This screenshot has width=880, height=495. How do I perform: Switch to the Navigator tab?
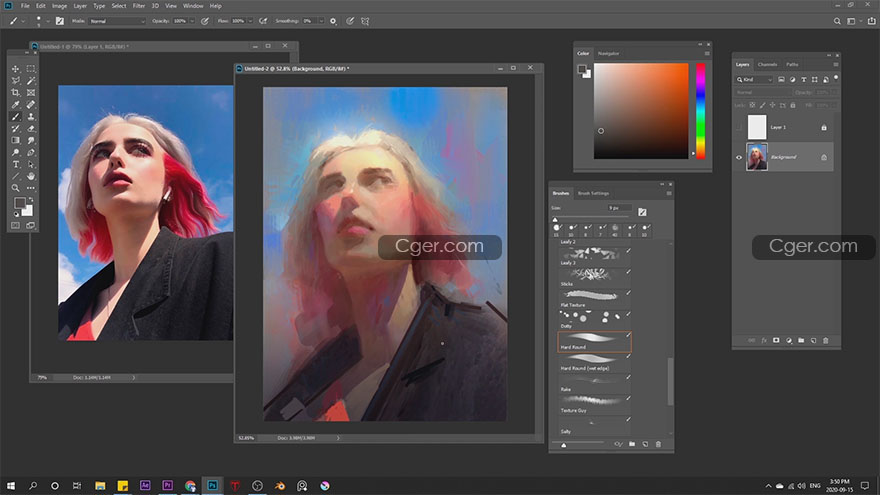(608, 53)
